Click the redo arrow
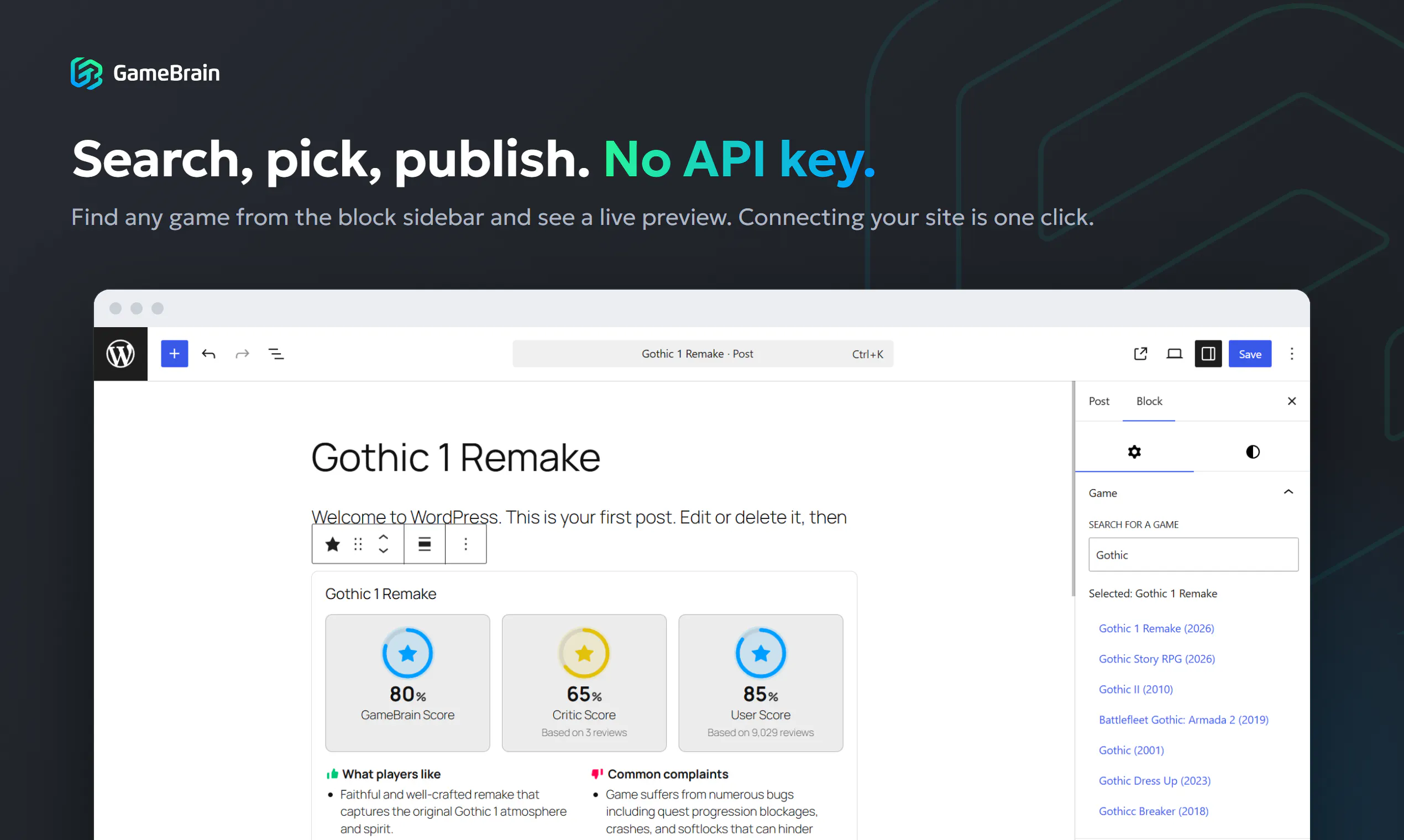Screen dimensions: 1404x840 click(x=242, y=354)
